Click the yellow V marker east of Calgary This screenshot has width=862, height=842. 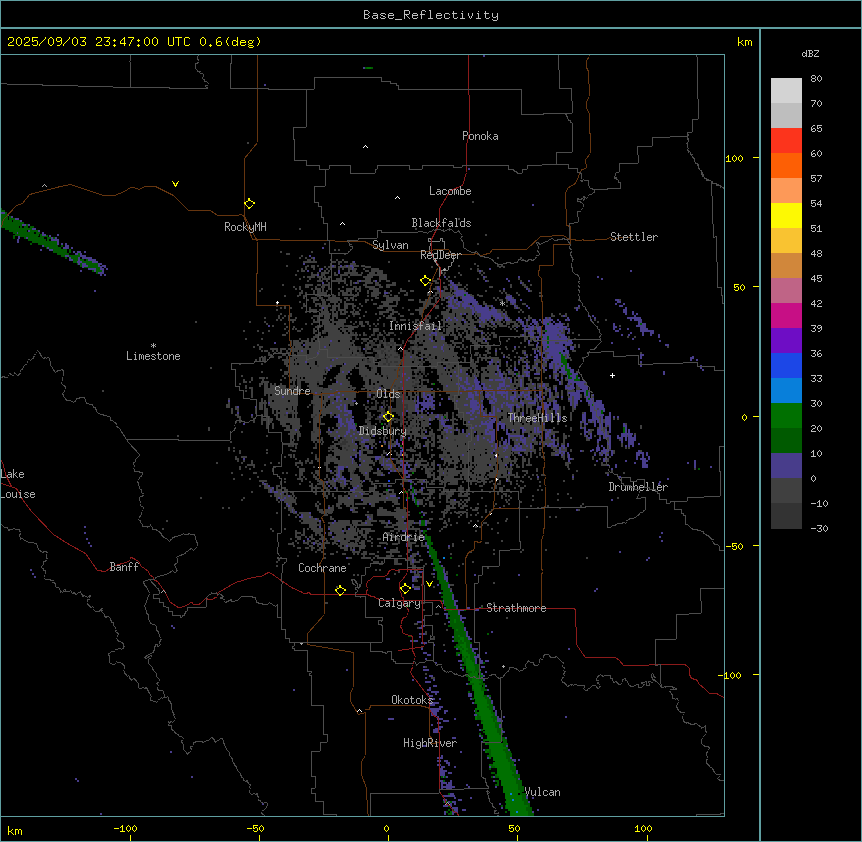(x=429, y=584)
